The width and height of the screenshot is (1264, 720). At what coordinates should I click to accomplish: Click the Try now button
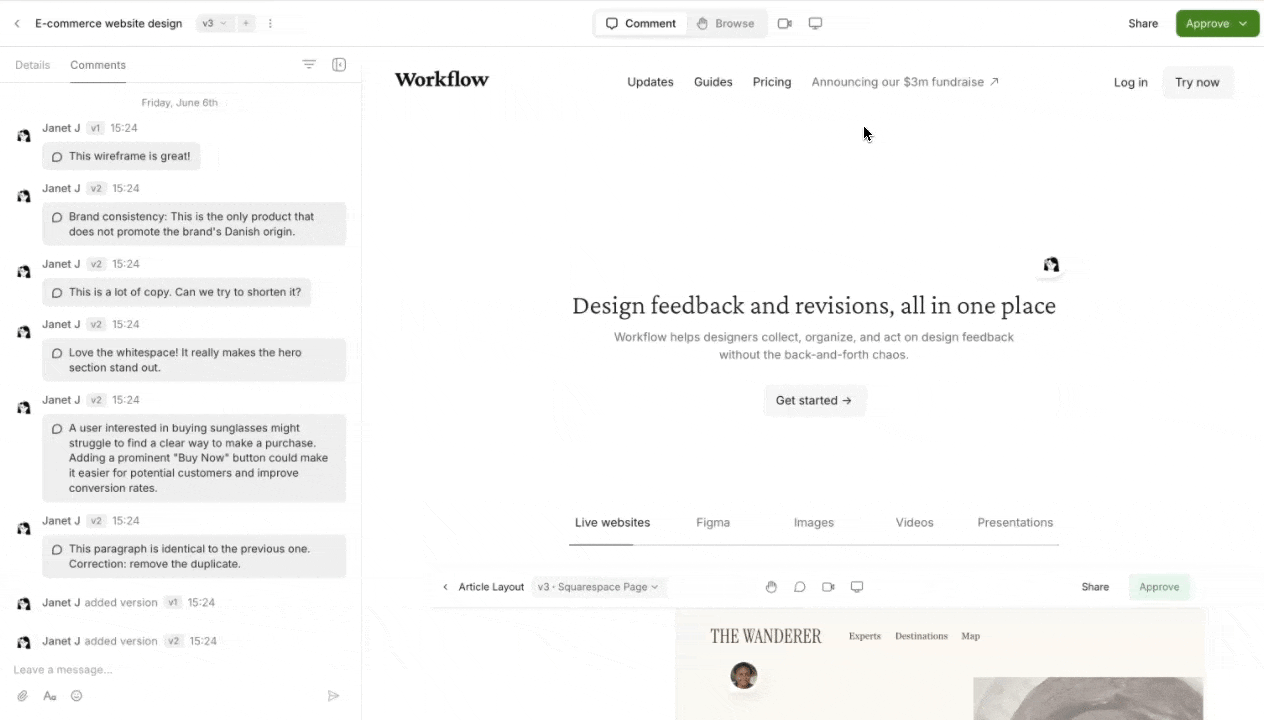1197,82
